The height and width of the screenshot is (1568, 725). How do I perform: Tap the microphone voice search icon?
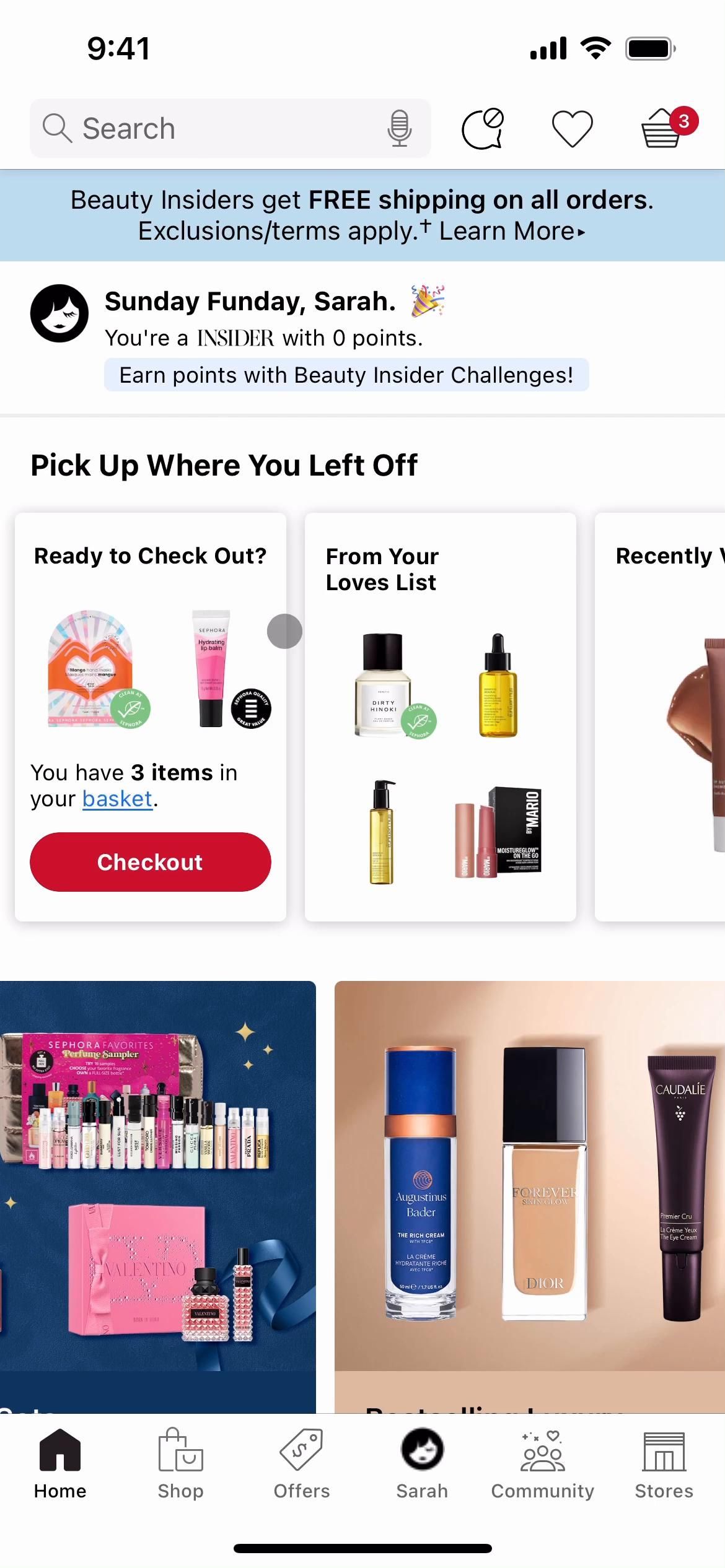point(400,128)
